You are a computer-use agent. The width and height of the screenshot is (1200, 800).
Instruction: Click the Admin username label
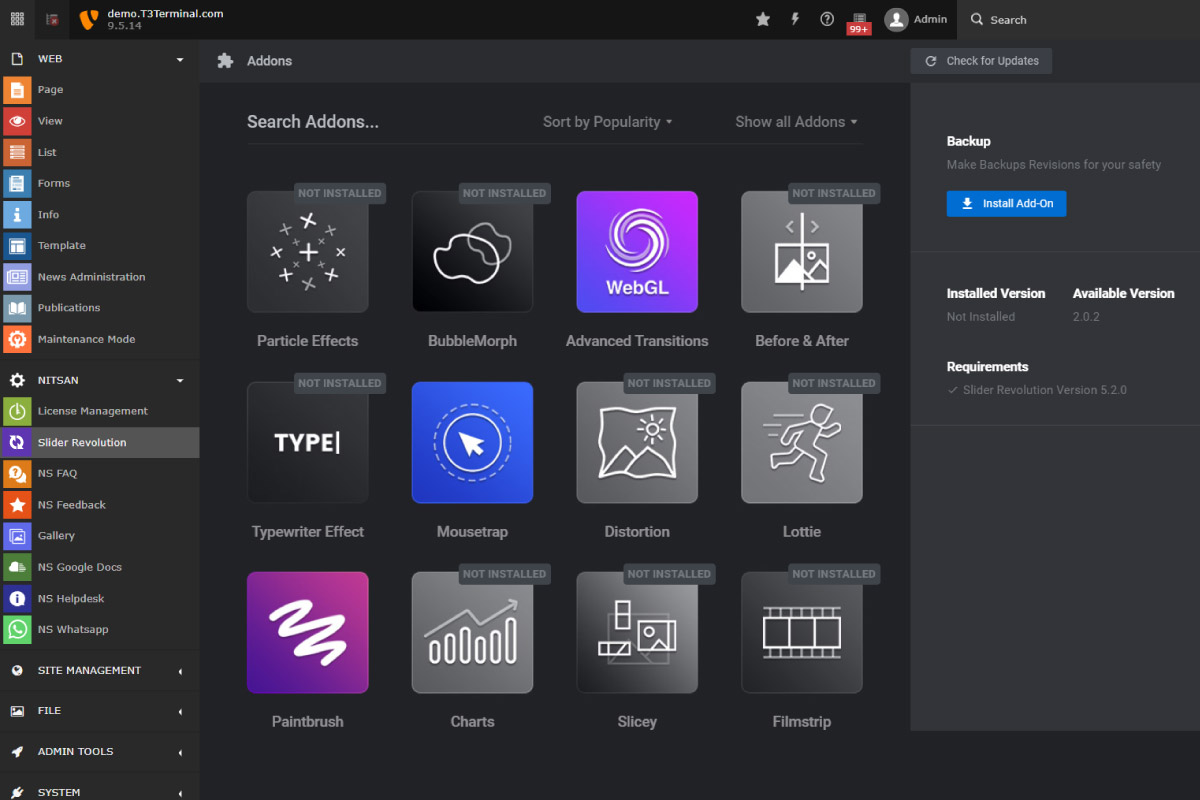(x=930, y=19)
